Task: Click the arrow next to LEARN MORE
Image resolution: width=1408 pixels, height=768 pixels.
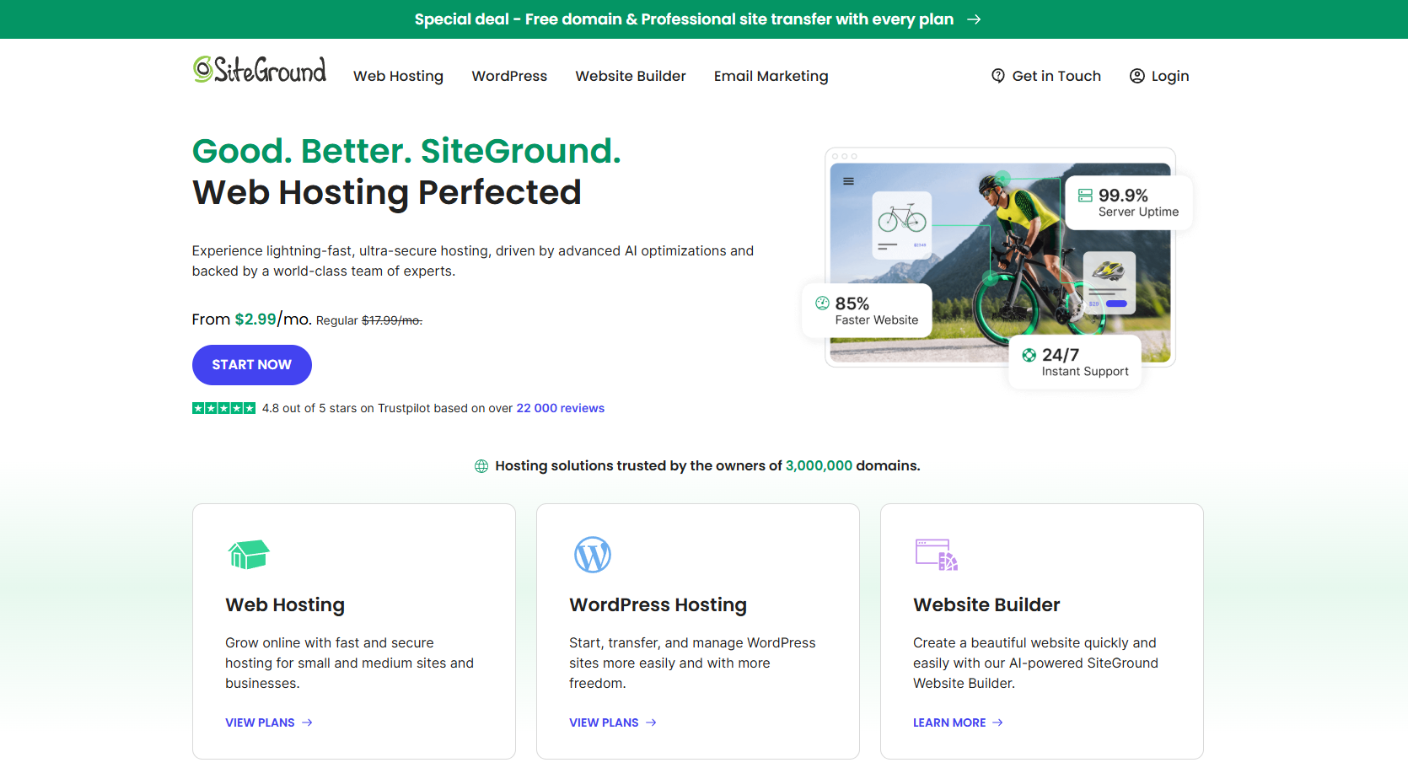Action: point(998,722)
